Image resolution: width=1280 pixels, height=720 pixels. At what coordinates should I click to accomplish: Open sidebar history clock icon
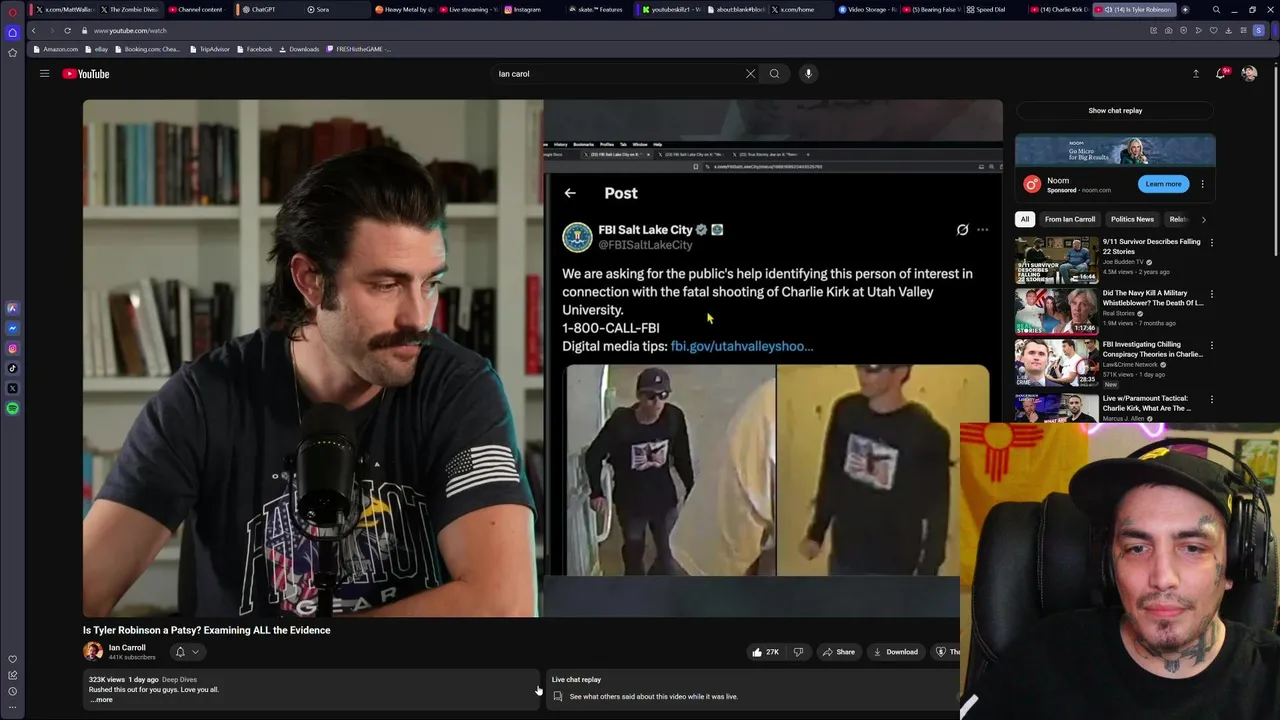[x=12, y=691]
